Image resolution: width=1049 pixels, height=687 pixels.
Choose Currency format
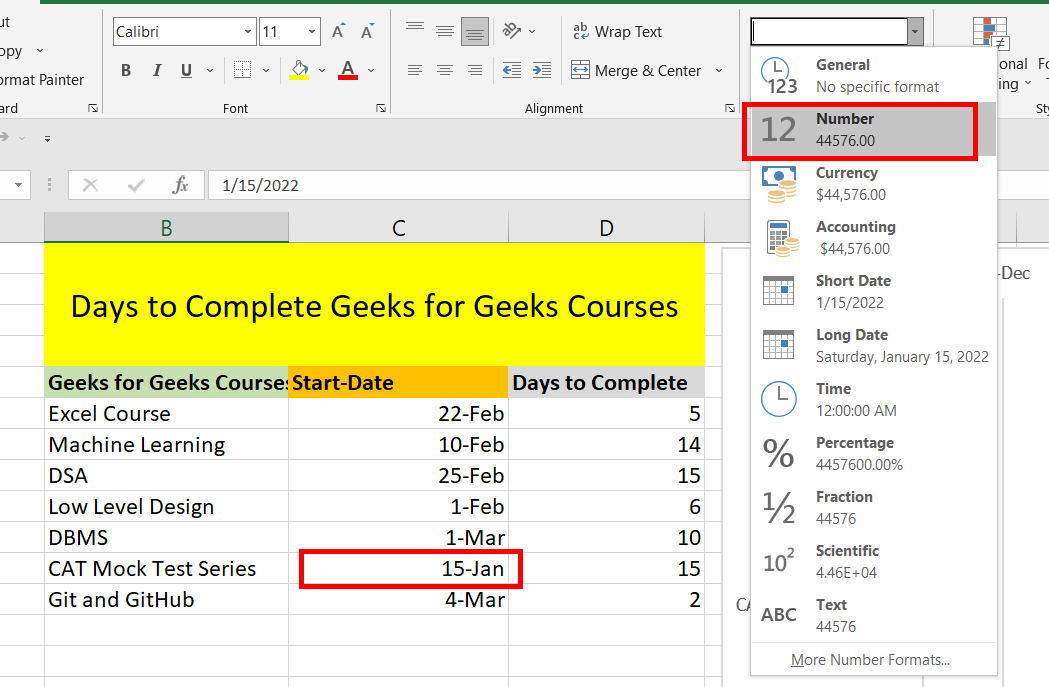pyautogui.click(x=874, y=184)
